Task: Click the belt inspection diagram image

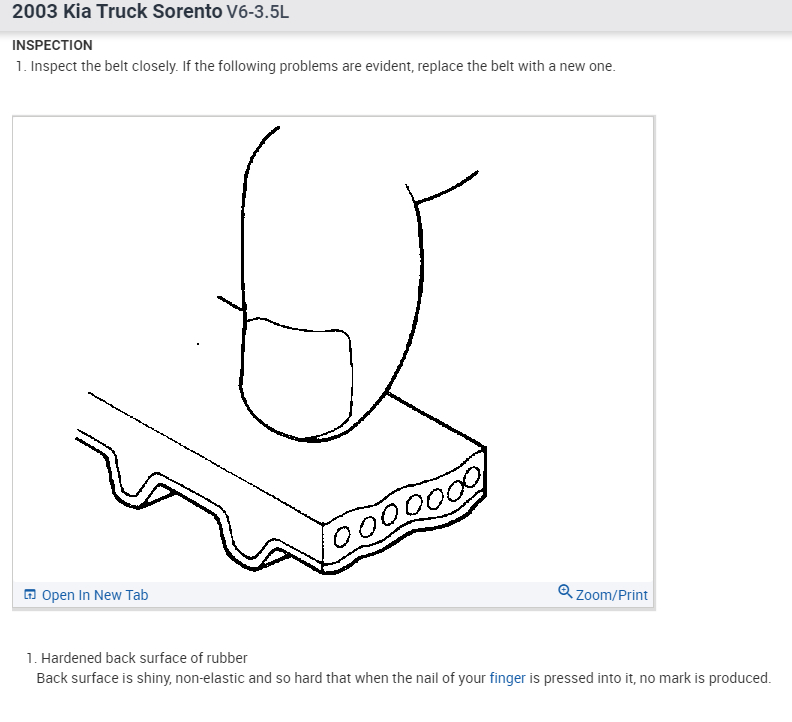Action: [333, 350]
